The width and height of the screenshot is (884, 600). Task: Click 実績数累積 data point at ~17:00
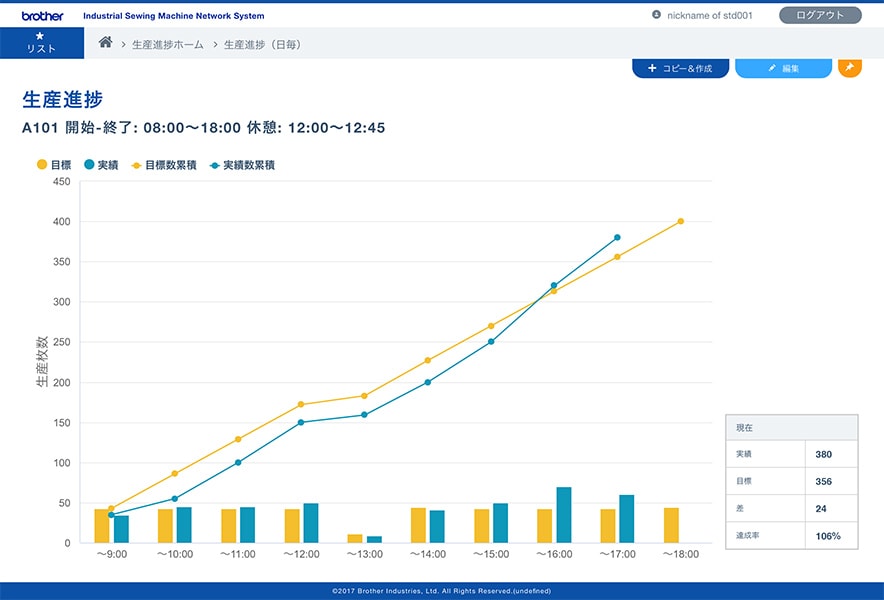tap(617, 237)
